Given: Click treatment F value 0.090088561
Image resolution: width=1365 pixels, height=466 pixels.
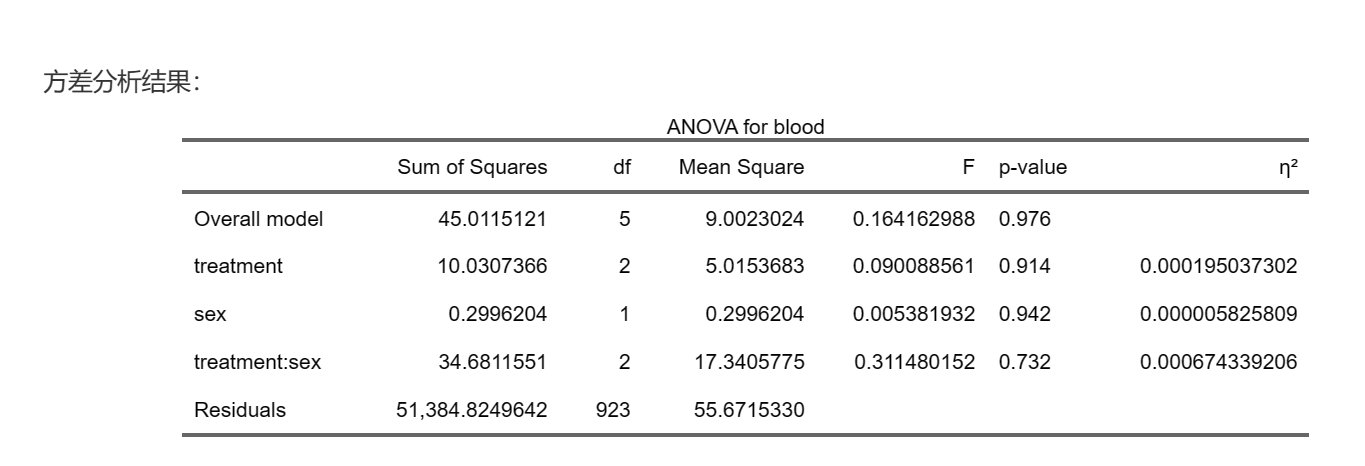Looking at the screenshot, I should [x=913, y=266].
